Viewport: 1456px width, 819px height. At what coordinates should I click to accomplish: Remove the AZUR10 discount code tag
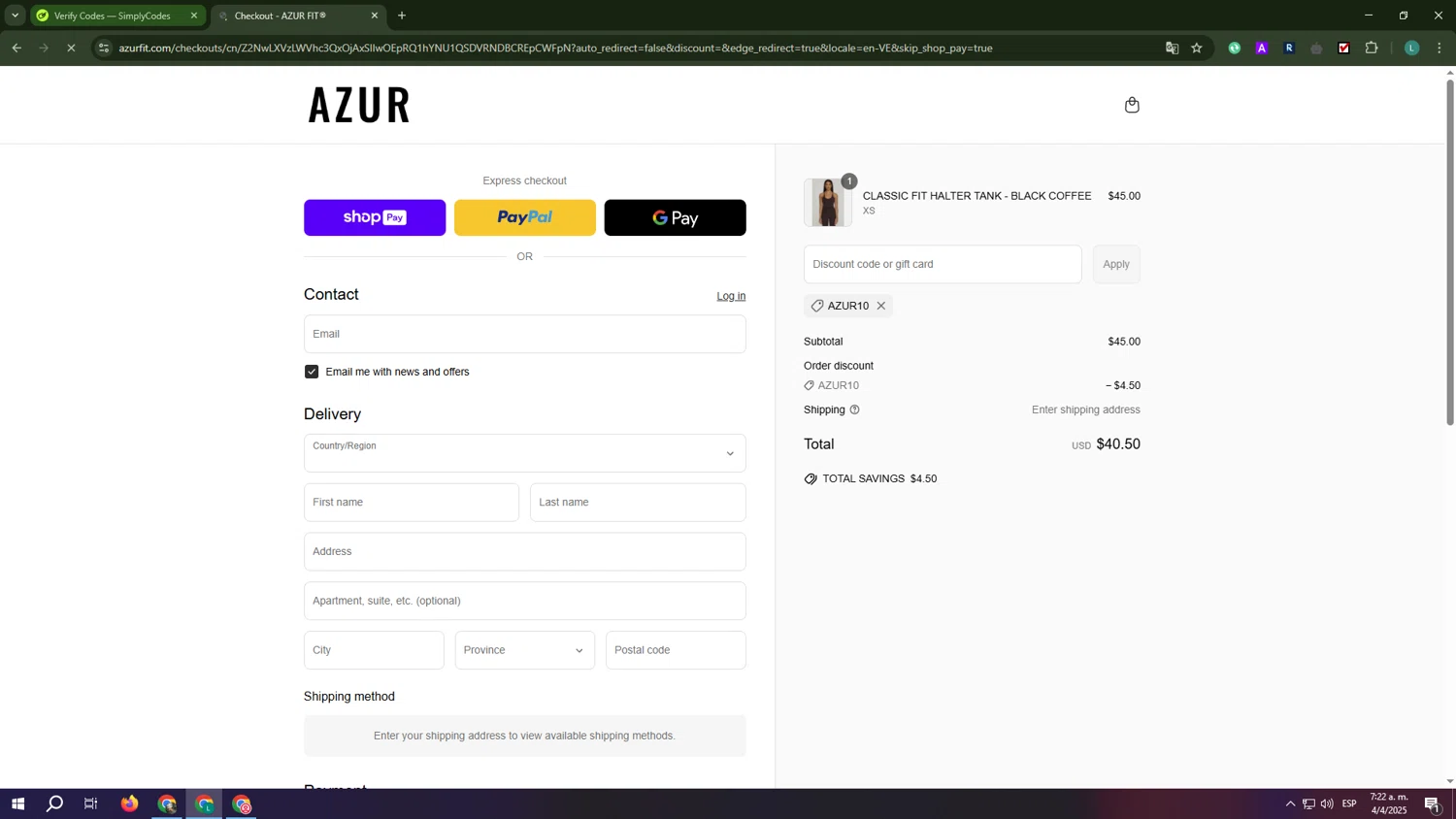pyautogui.click(x=881, y=306)
